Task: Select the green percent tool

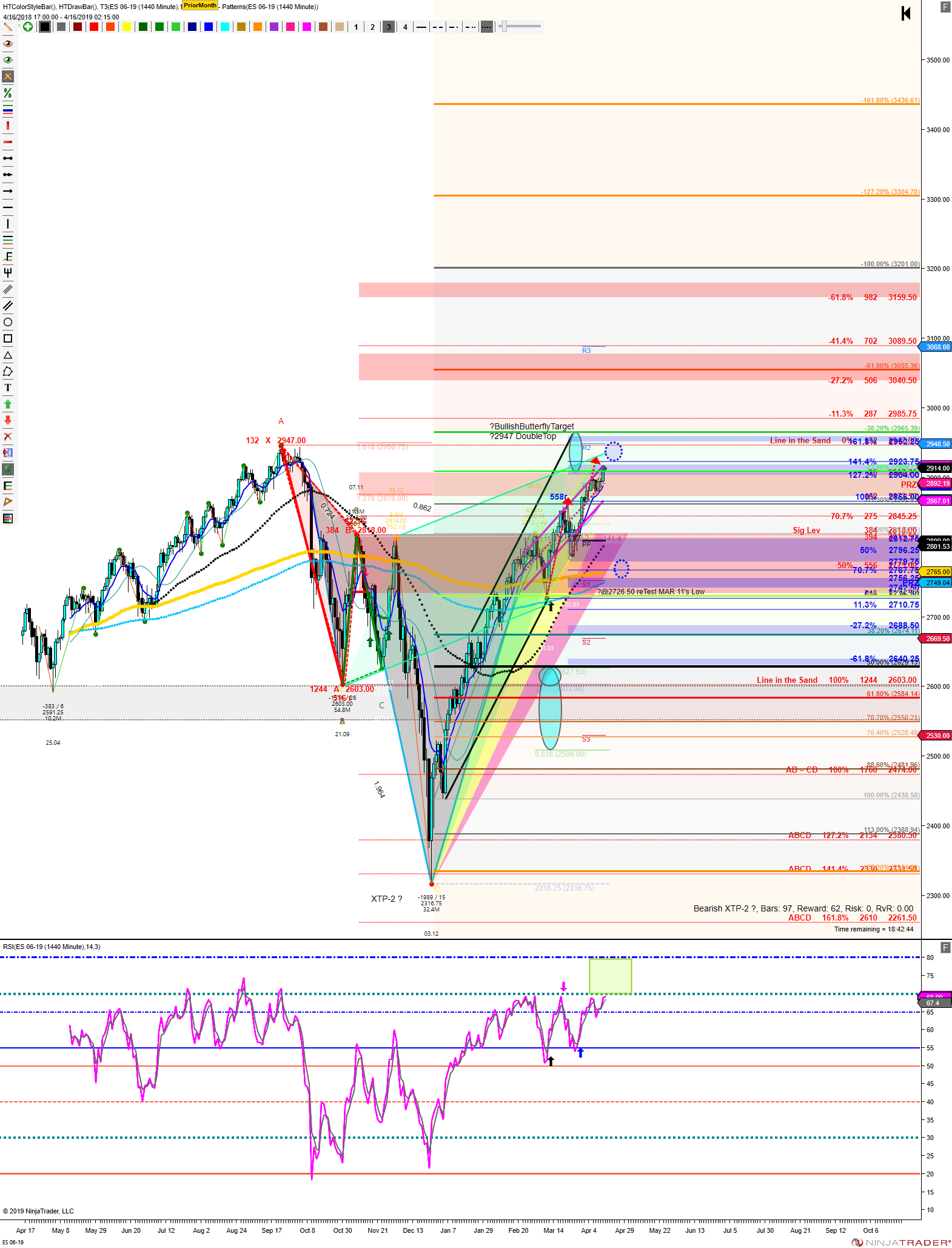Action: coord(8,93)
